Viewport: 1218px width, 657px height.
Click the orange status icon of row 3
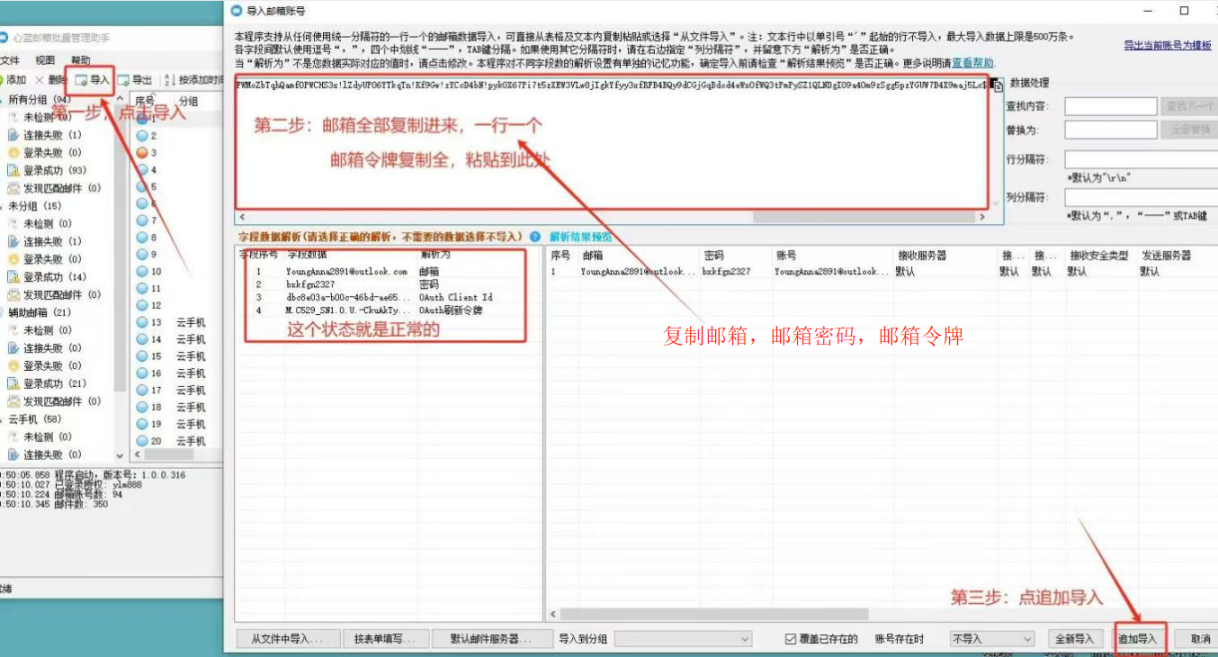click(142, 153)
